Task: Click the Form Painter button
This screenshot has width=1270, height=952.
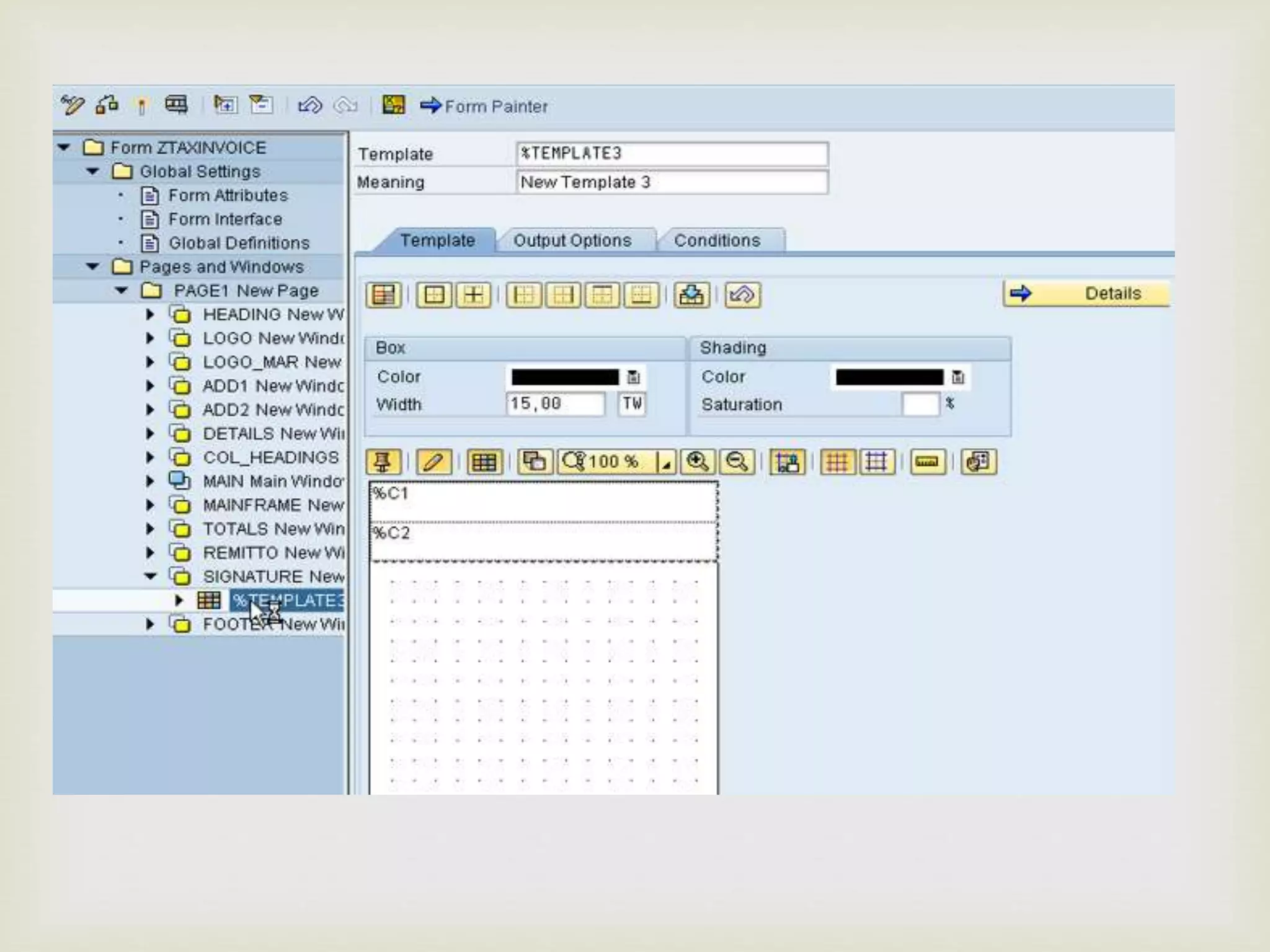Action: [484, 106]
